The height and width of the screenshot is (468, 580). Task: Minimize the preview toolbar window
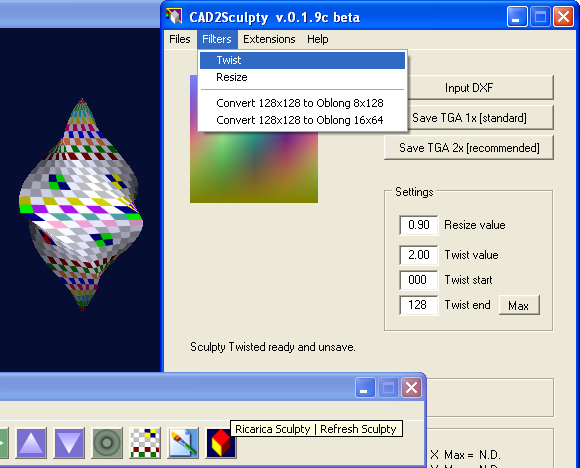365,387
